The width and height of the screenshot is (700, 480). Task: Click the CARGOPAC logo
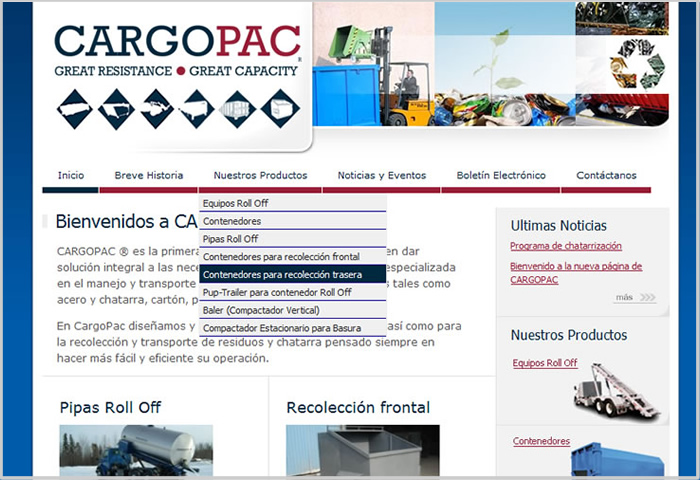pyautogui.click(x=177, y=50)
